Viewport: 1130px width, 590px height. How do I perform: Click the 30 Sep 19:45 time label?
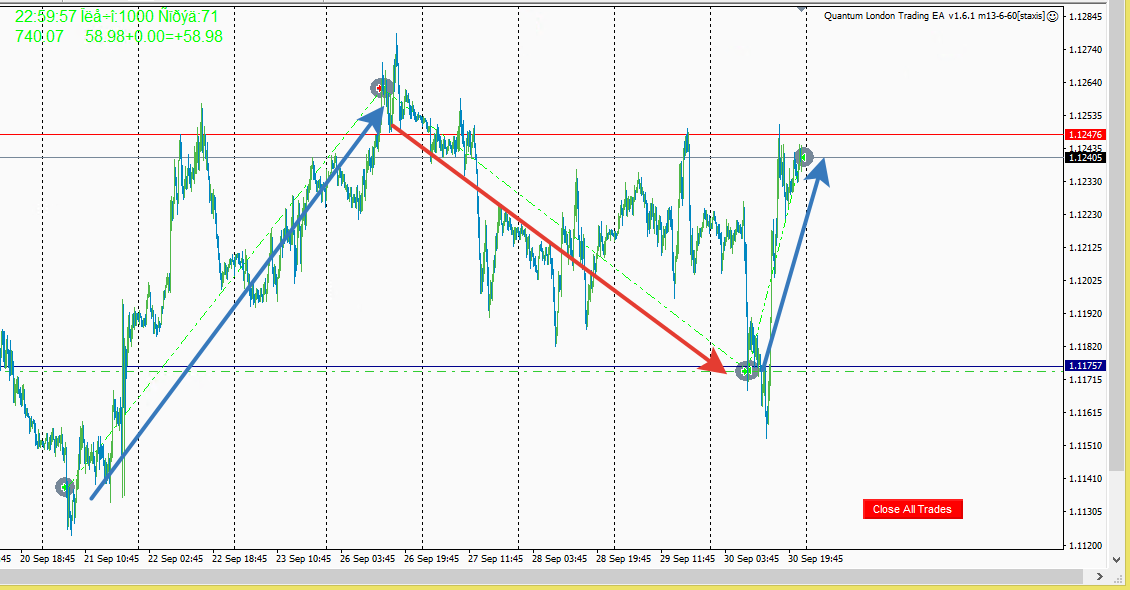click(x=815, y=559)
